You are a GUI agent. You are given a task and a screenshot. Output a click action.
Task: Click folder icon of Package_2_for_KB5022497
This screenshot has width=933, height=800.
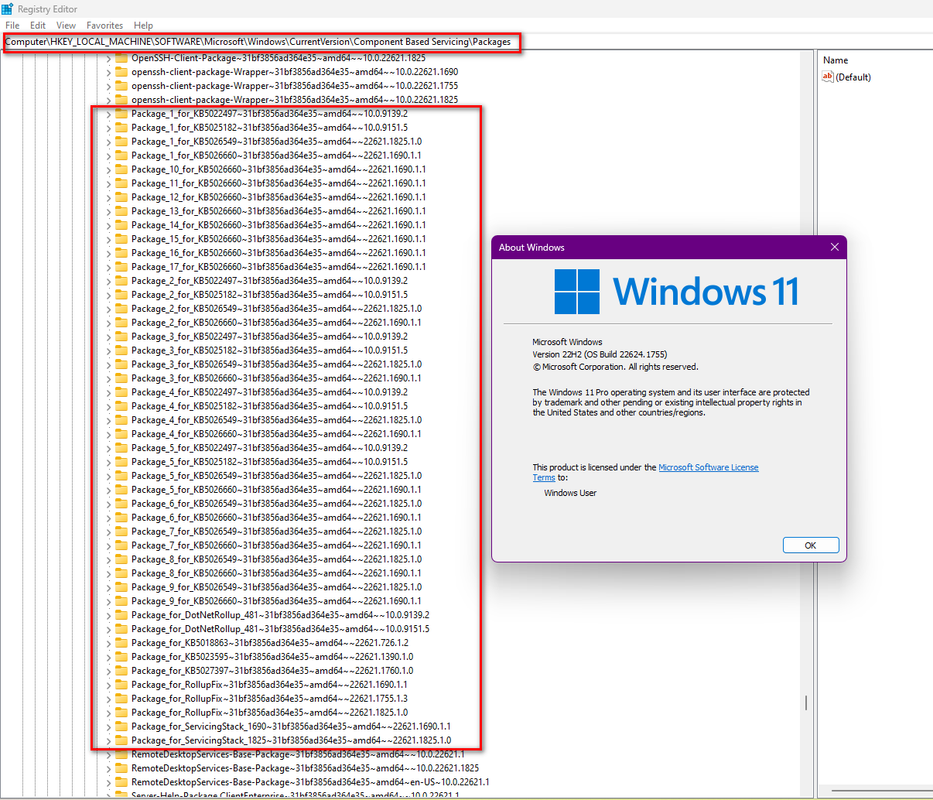coord(121,281)
